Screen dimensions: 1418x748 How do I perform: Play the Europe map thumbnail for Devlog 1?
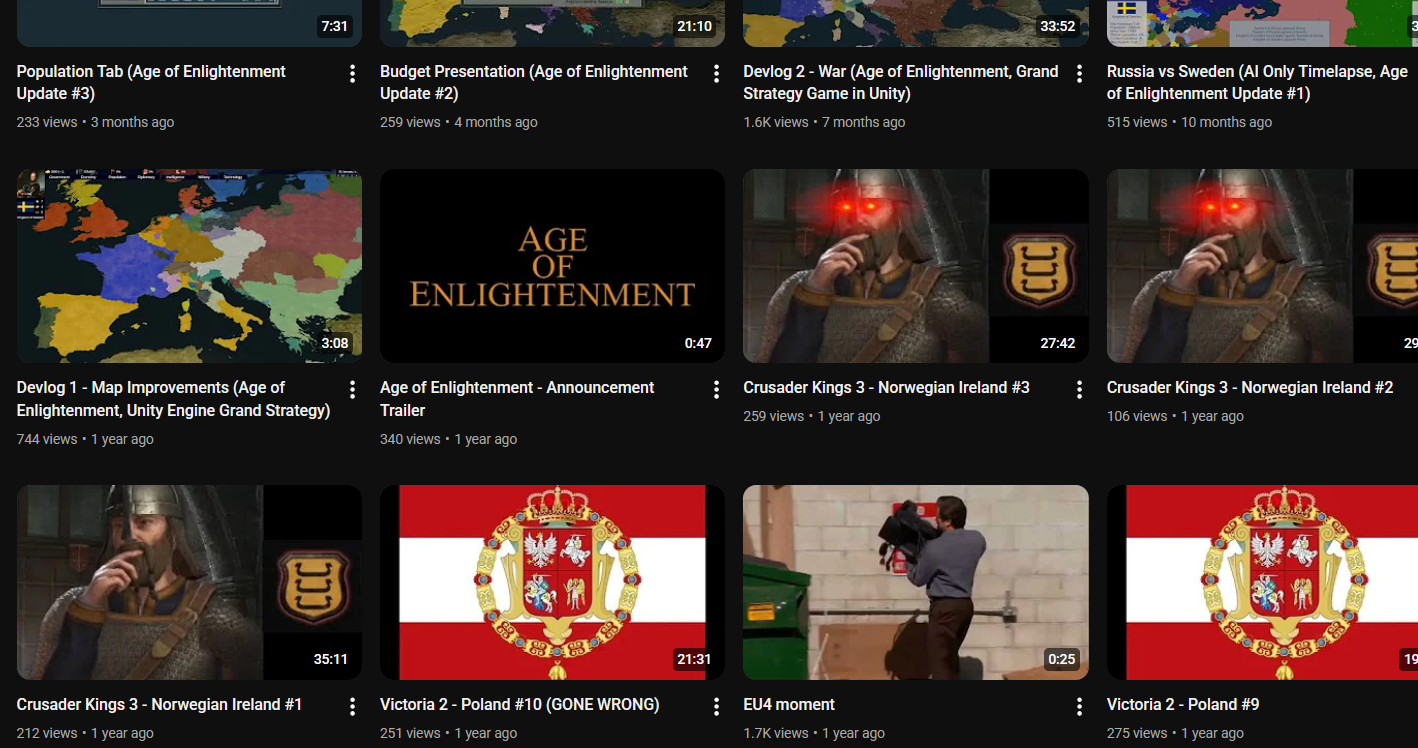[x=189, y=266]
